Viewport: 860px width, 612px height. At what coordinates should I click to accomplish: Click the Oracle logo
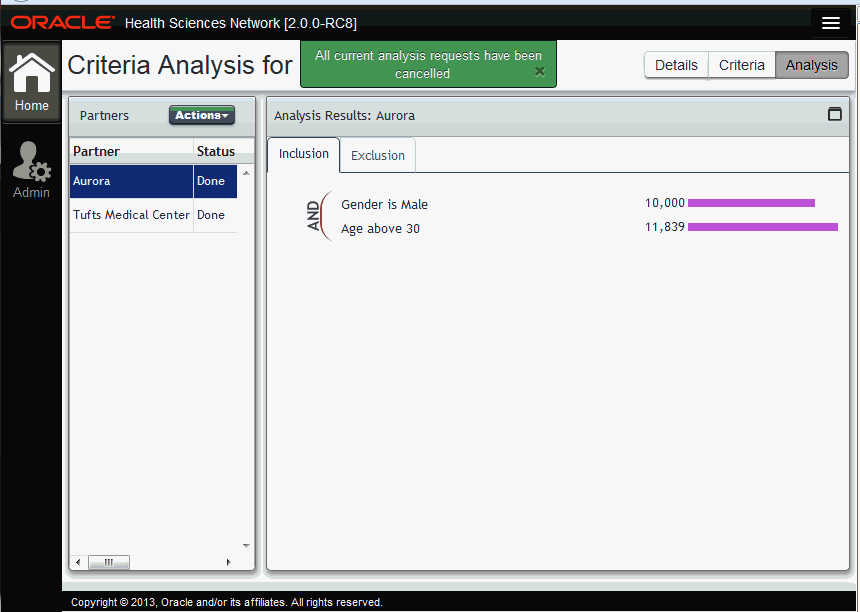pos(63,22)
